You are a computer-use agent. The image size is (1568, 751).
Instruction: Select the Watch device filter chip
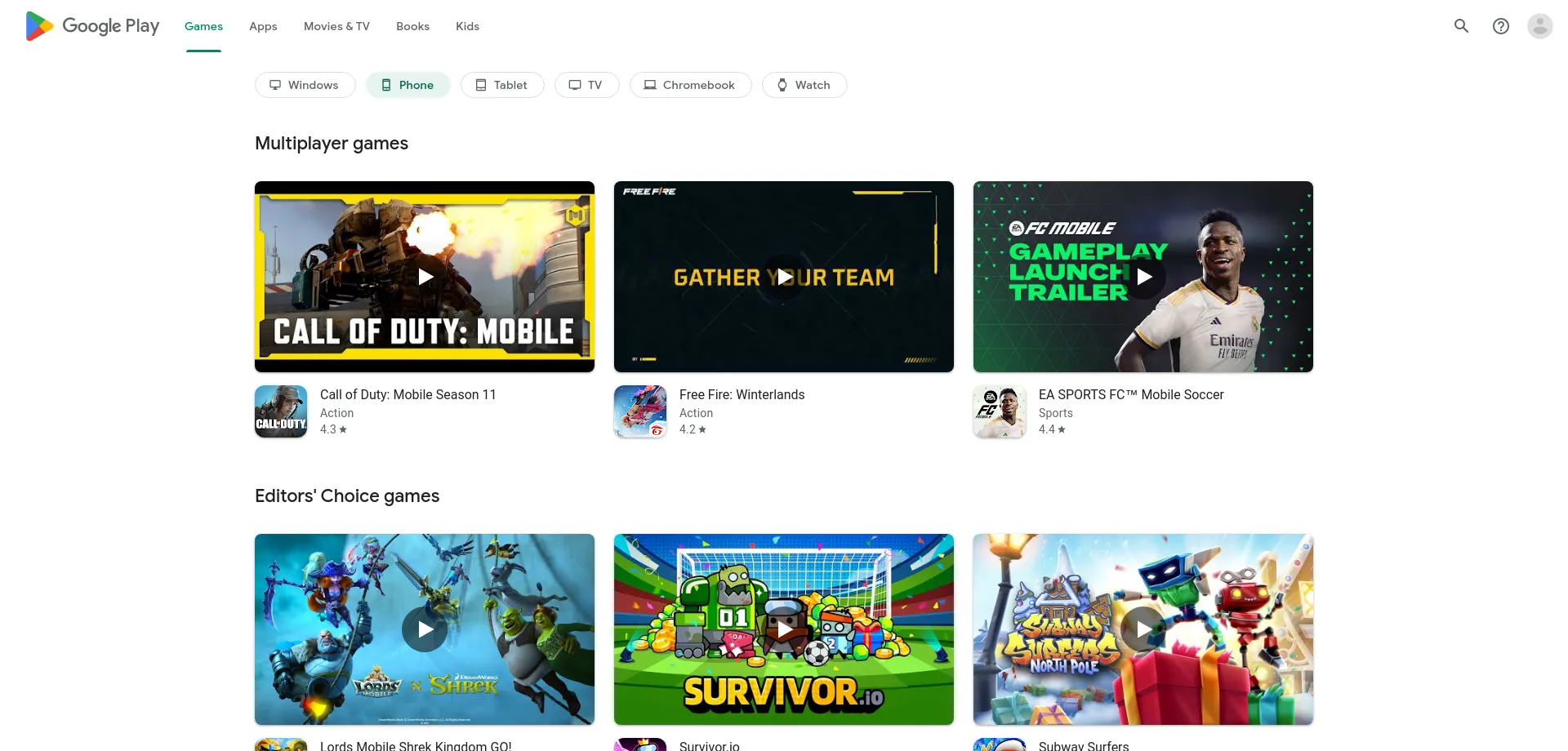click(804, 85)
